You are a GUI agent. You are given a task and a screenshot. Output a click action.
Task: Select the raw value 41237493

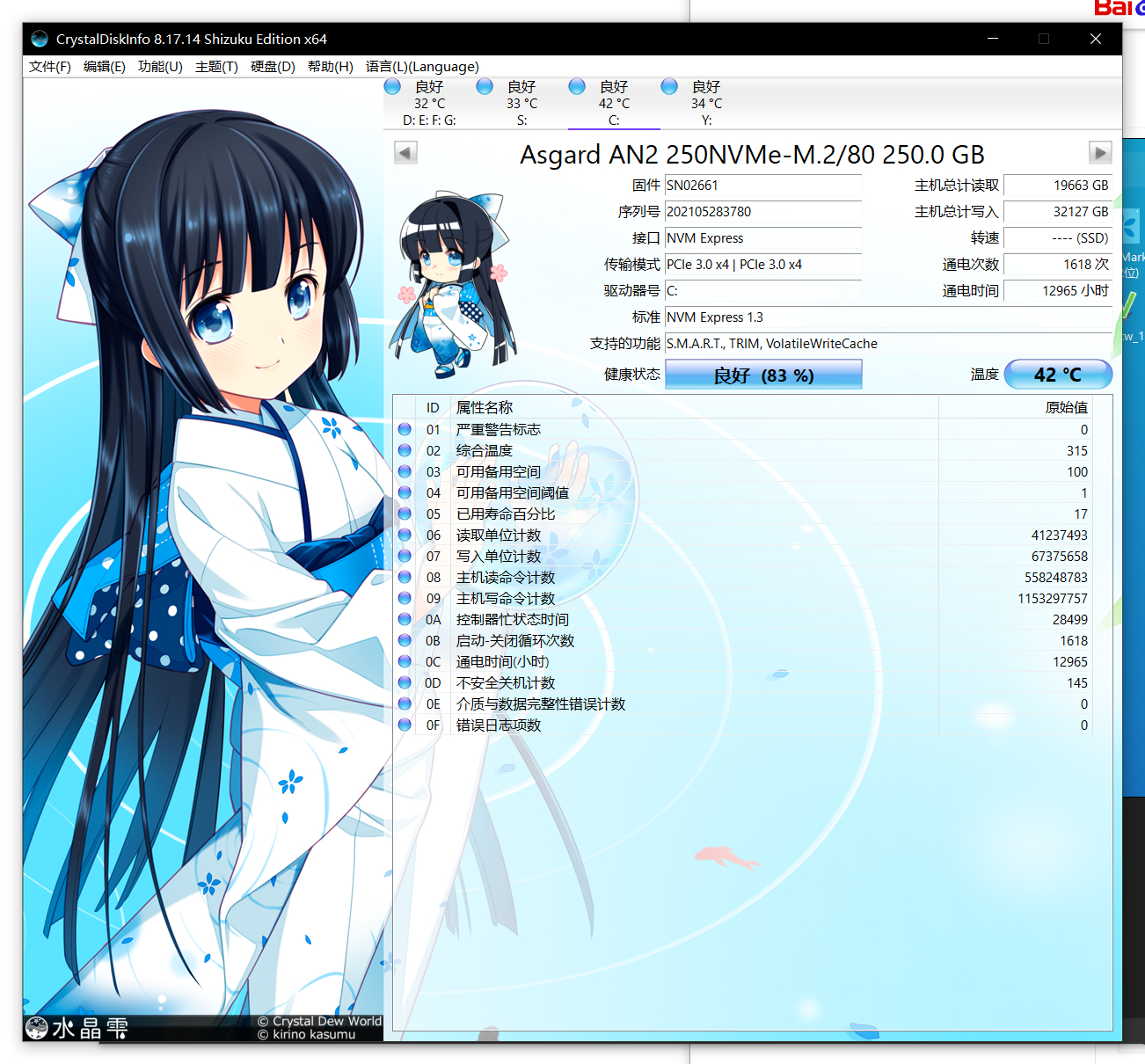[1060, 535]
